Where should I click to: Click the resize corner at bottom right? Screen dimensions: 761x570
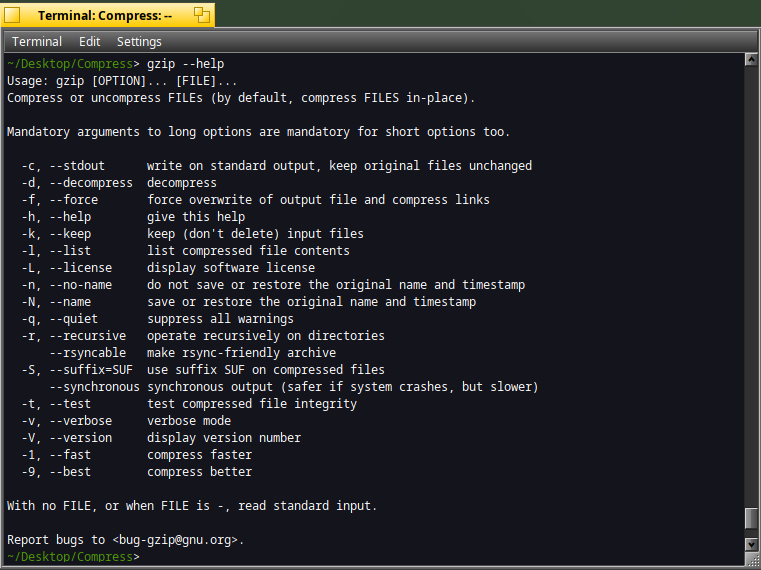coord(752,559)
